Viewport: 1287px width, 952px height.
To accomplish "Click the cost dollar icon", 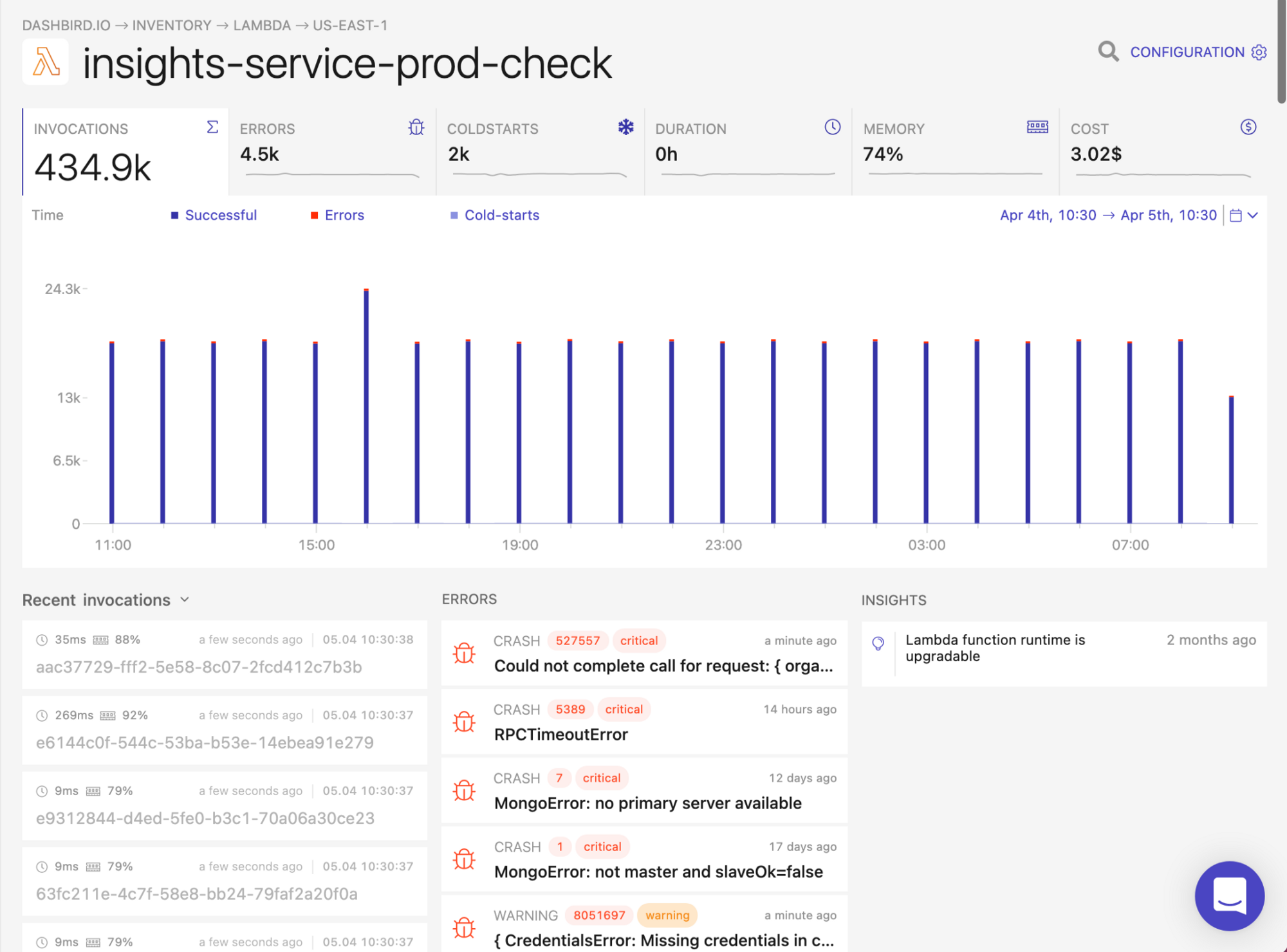I will (x=1248, y=127).
